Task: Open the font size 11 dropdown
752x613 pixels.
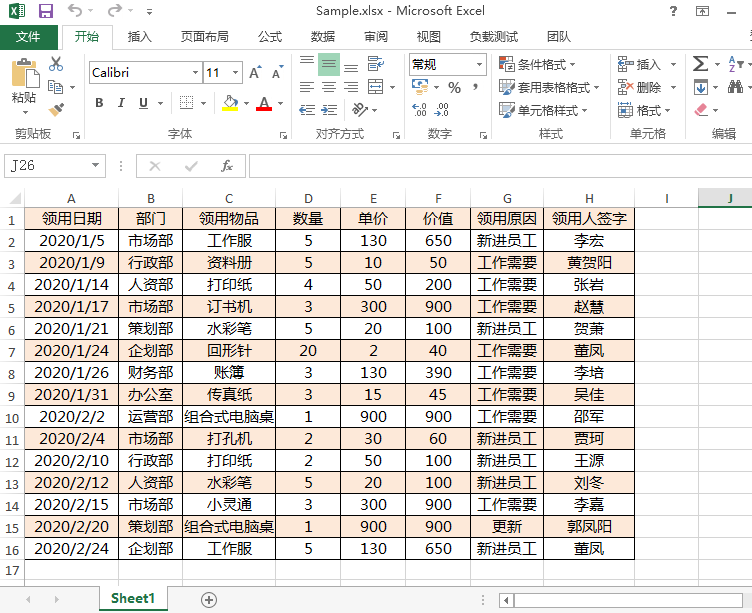Action: (x=235, y=72)
